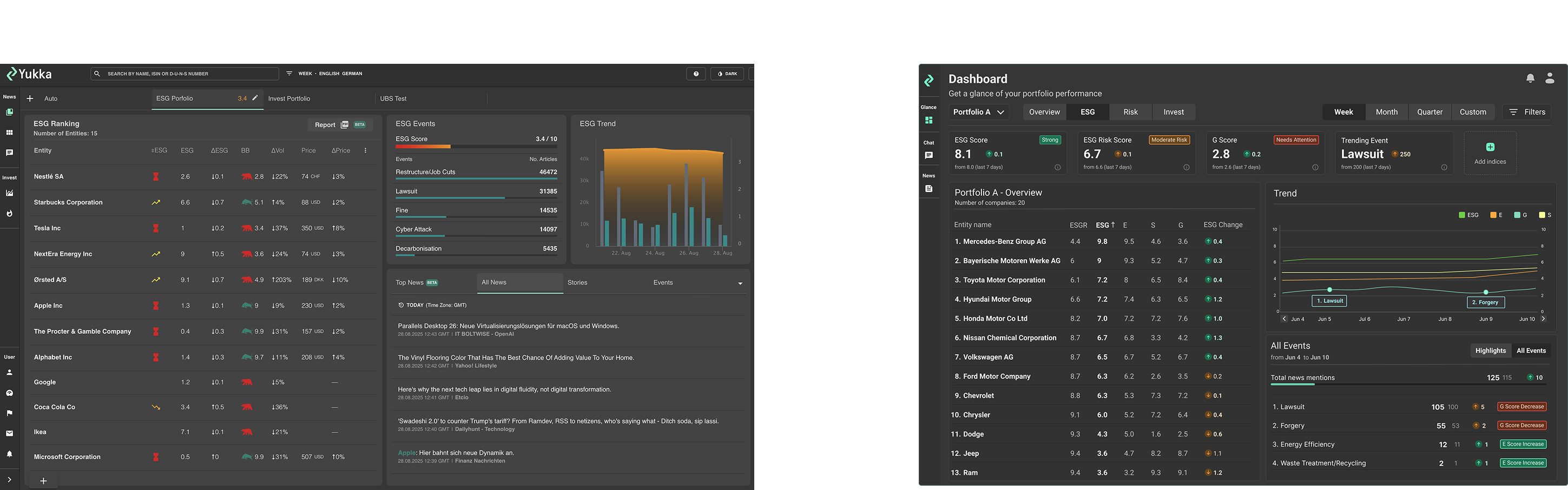The height and width of the screenshot is (490, 1568).
Task: Open the Portfolio A dropdown
Action: [x=979, y=112]
